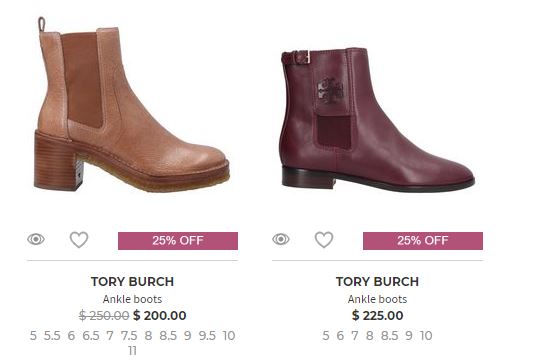Click 25% OFF badge on tan boot
Viewport: 536px width, 363px height.
[x=178, y=241]
